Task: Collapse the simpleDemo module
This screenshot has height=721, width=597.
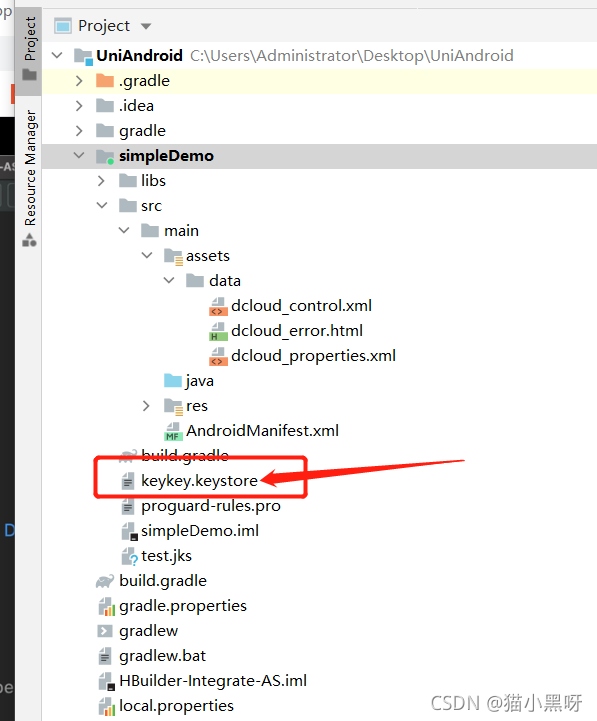Action: pos(79,156)
